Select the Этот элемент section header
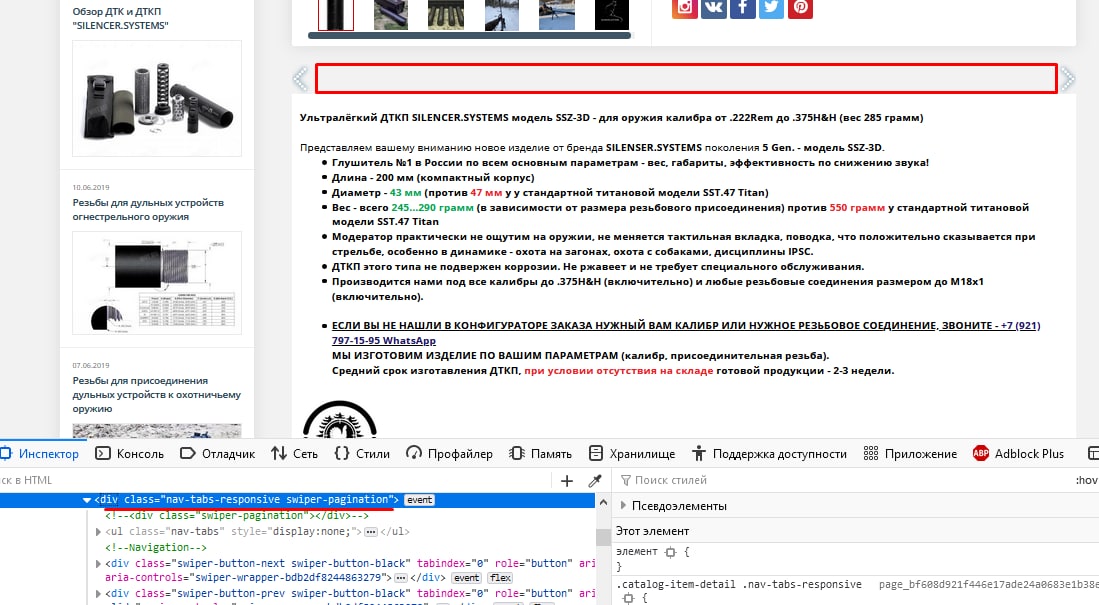 tap(653, 531)
